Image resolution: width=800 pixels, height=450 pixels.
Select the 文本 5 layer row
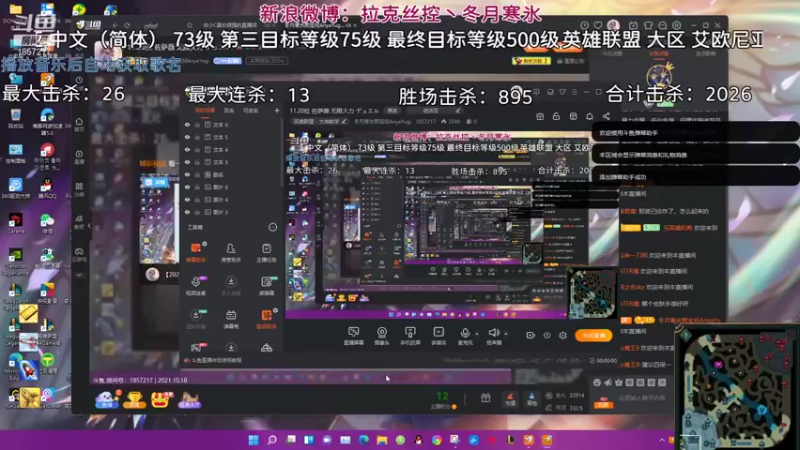(x=232, y=137)
